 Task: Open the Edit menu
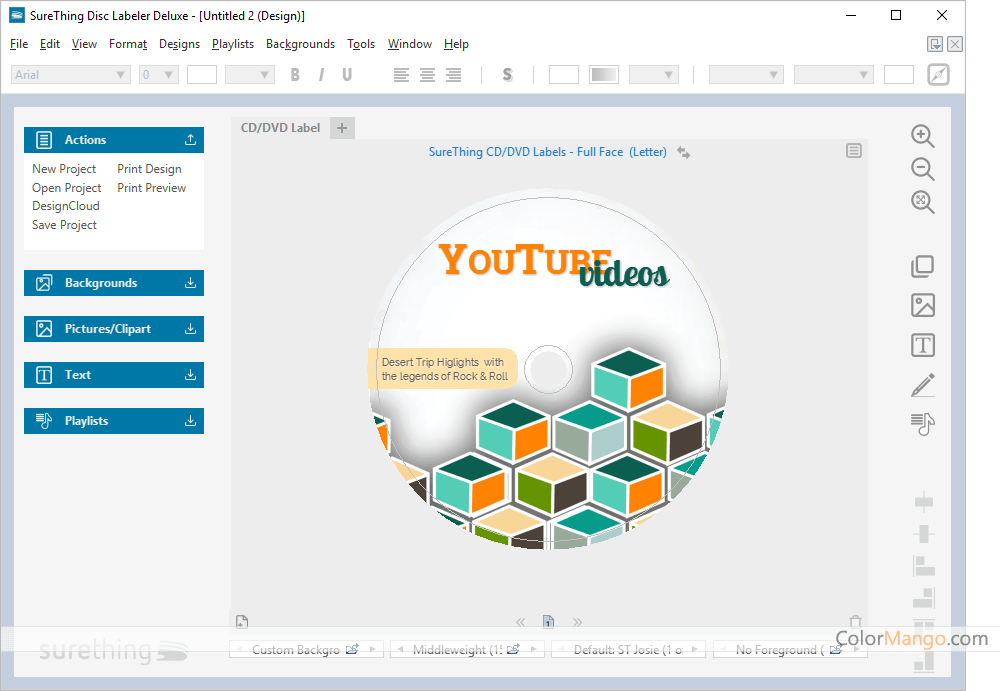coord(50,44)
